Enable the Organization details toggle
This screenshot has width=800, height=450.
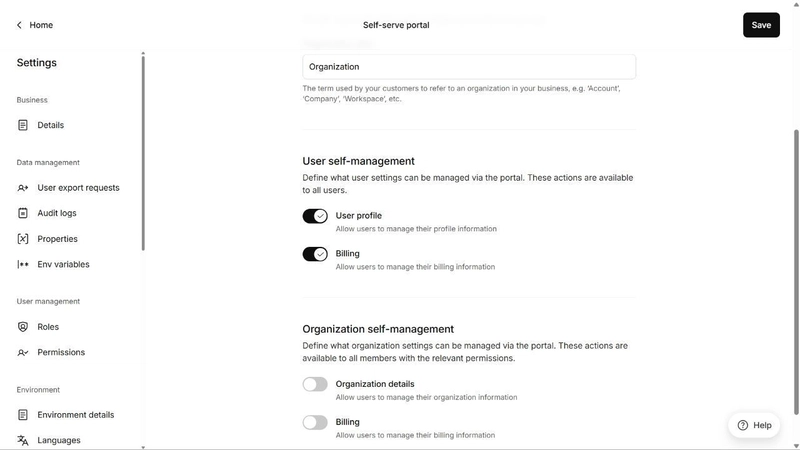(315, 384)
